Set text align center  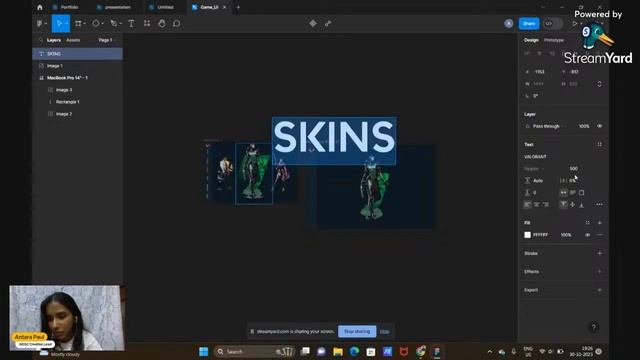click(x=537, y=204)
